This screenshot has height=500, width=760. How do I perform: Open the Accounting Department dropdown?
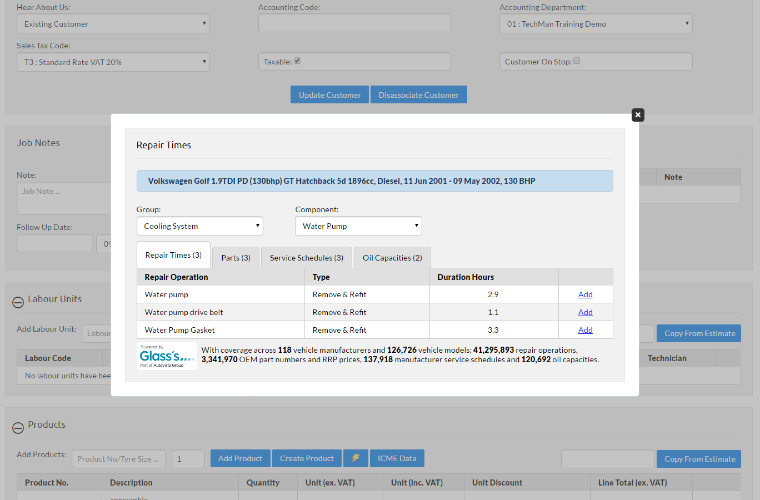coord(596,24)
